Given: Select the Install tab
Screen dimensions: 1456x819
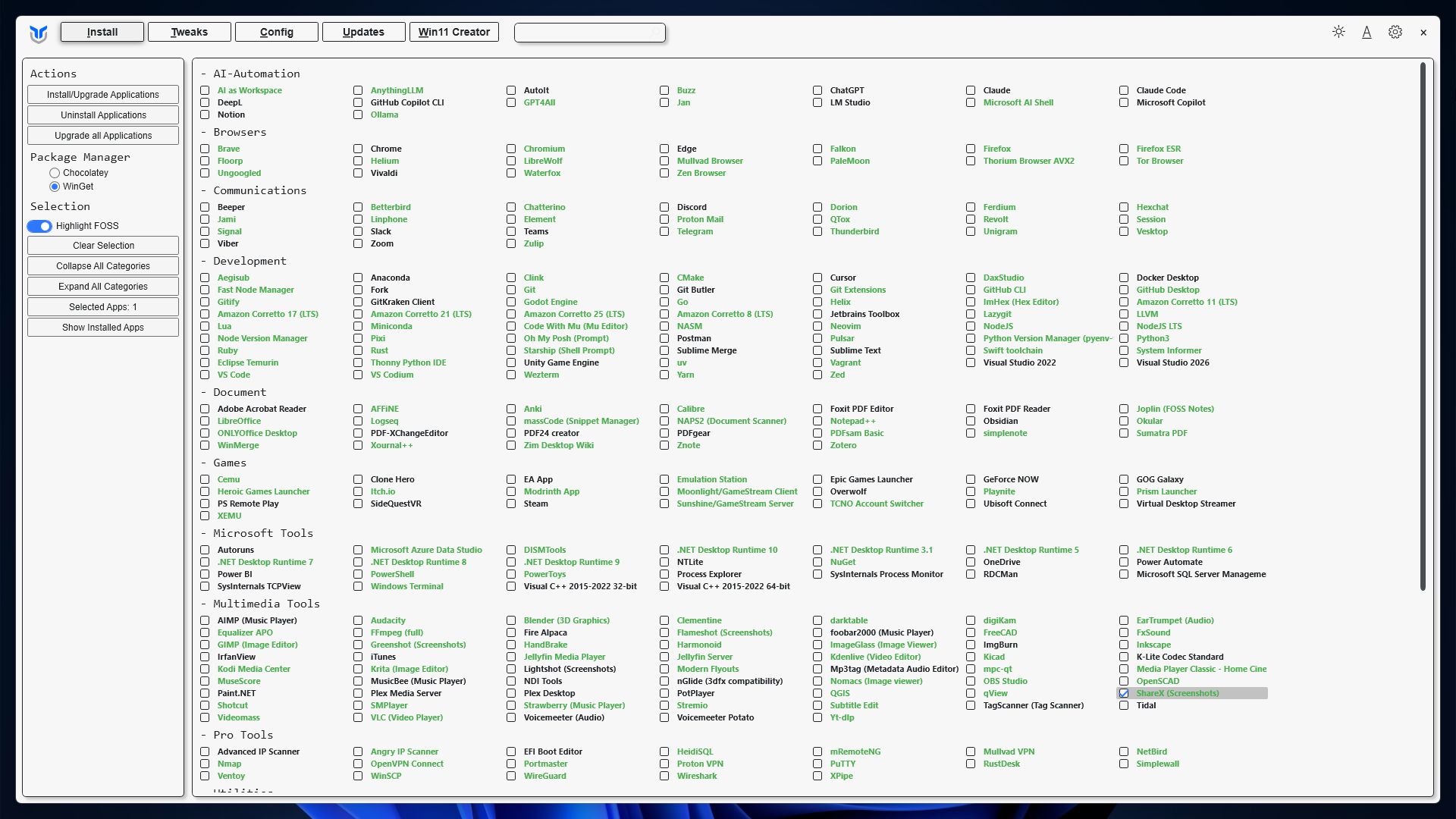Looking at the screenshot, I should point(102,32).
